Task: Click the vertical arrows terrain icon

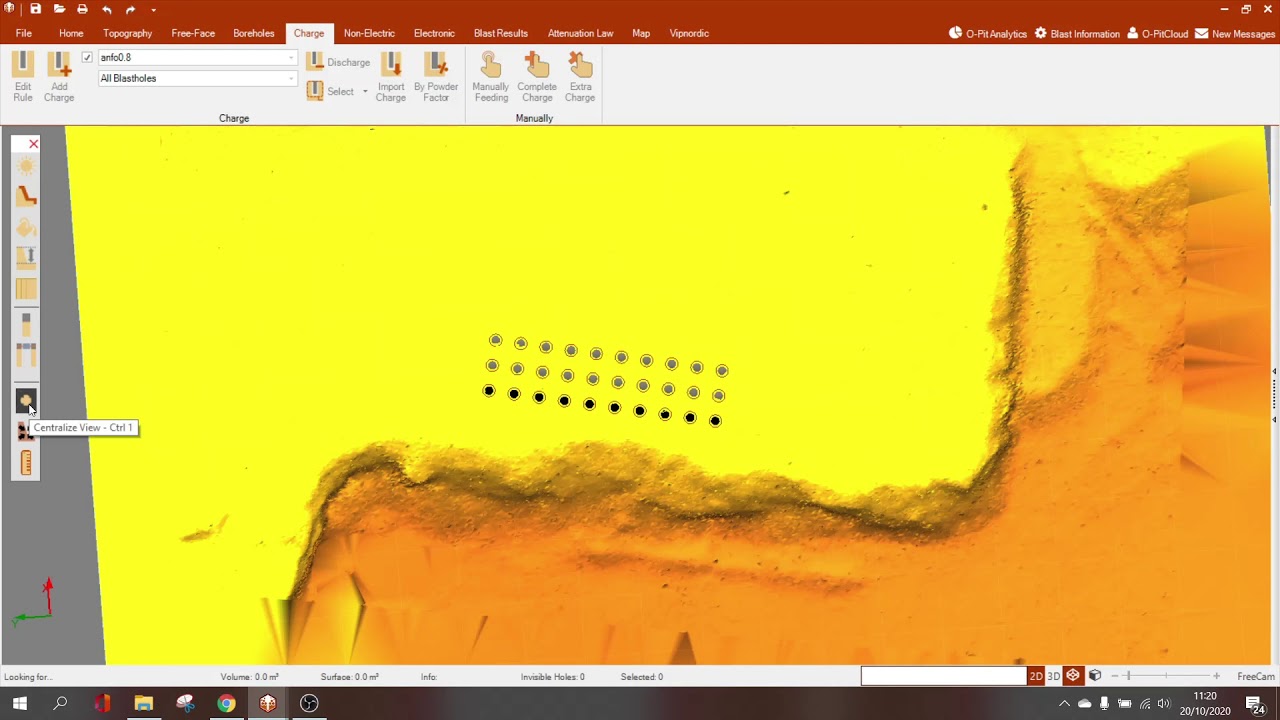Action: 26,258
